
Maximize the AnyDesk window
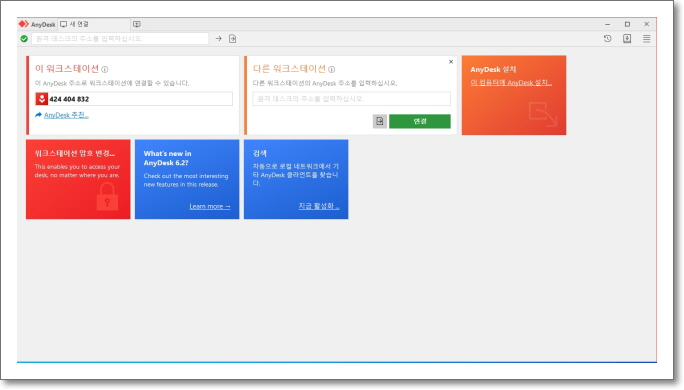pos(627,24)
